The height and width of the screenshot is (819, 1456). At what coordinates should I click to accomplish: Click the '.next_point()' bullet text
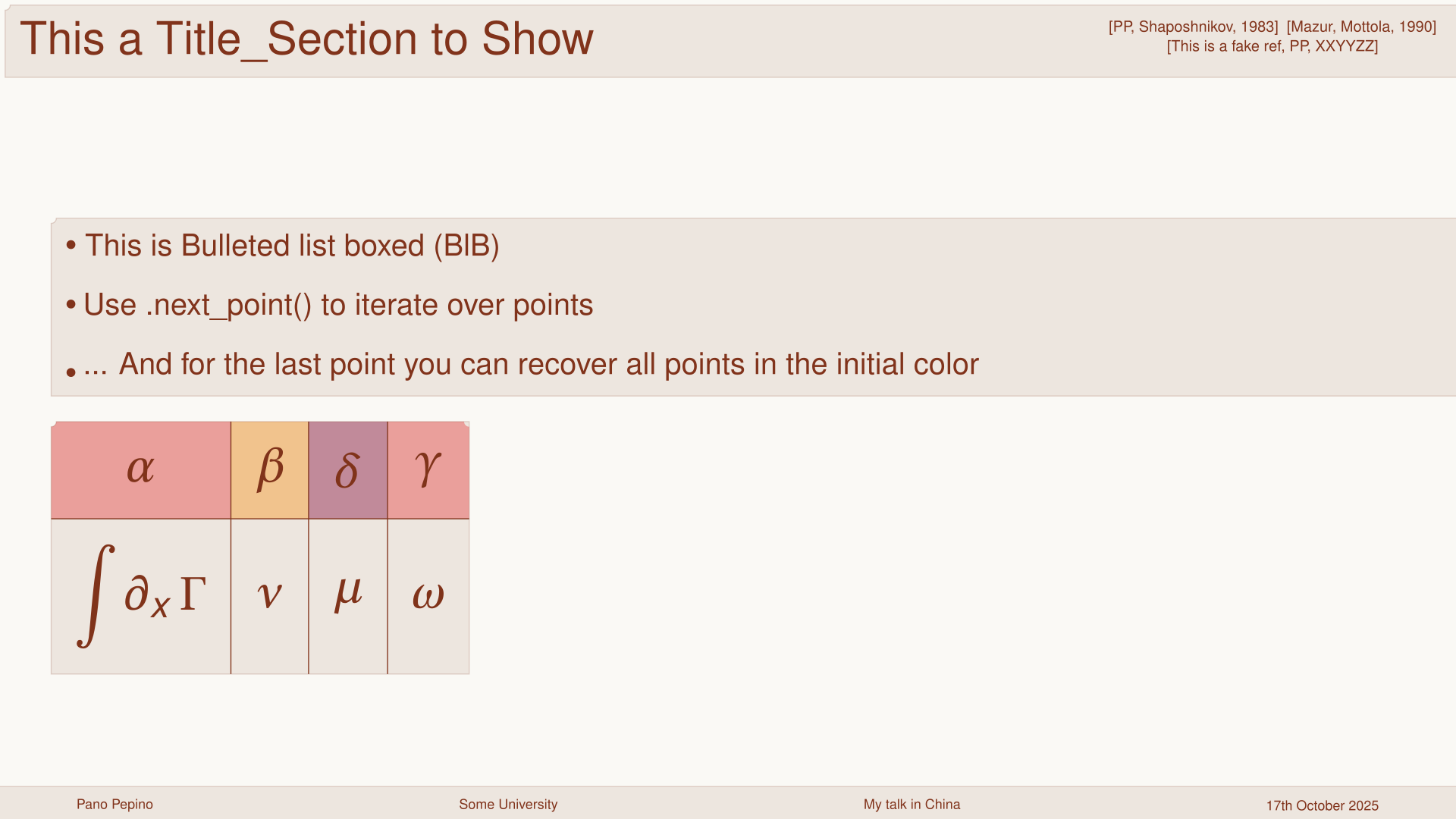pyautogui.click(x=338, y=305)
